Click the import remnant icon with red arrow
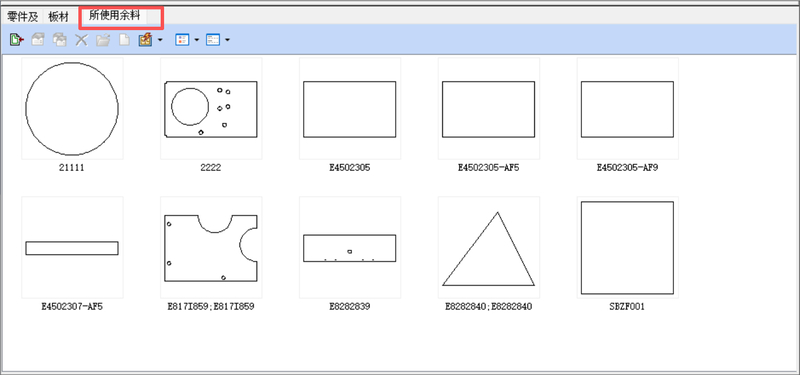 pyautogui.click(x=16, y=40)
